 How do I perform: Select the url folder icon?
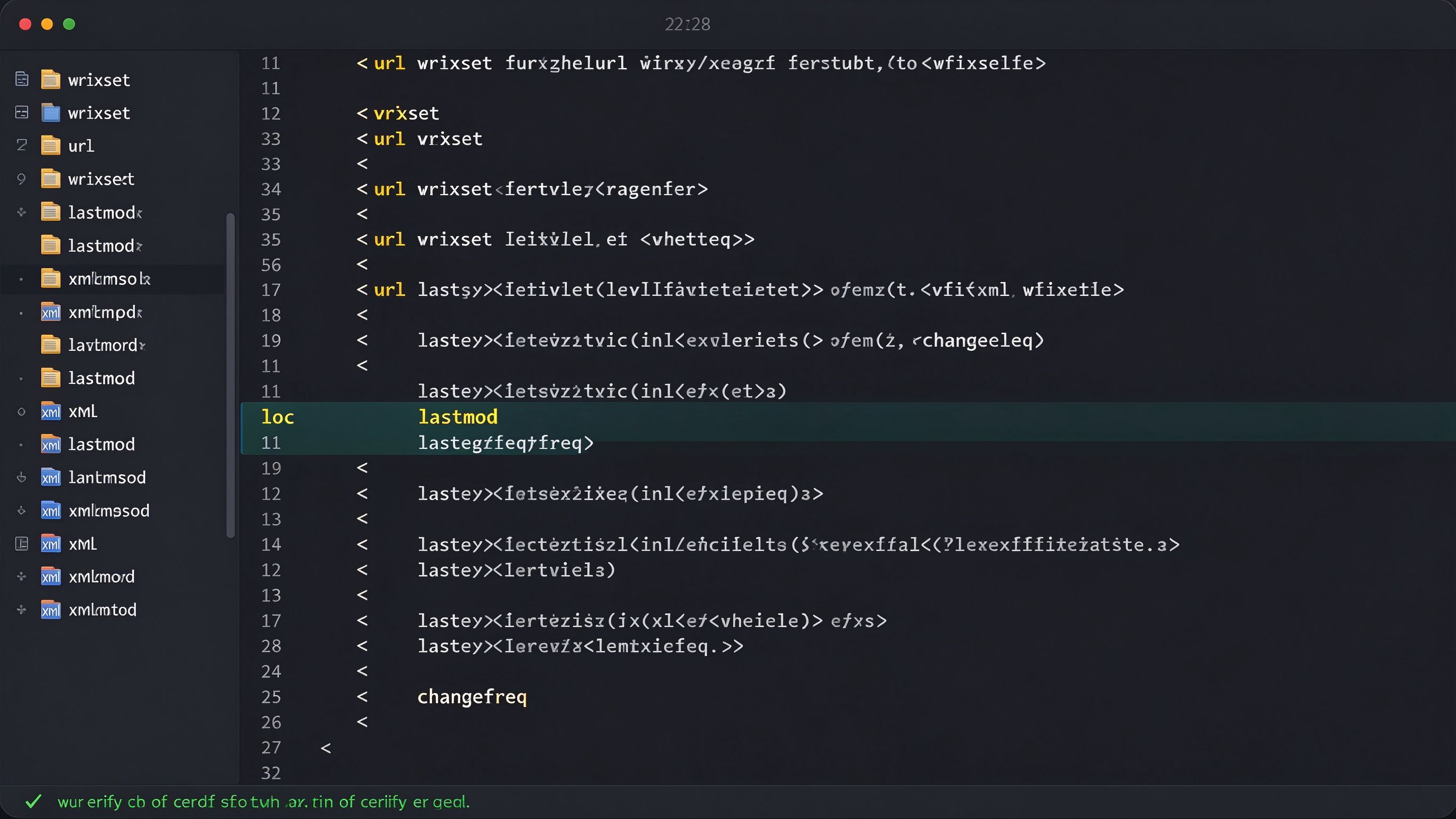tap(51, 146)
